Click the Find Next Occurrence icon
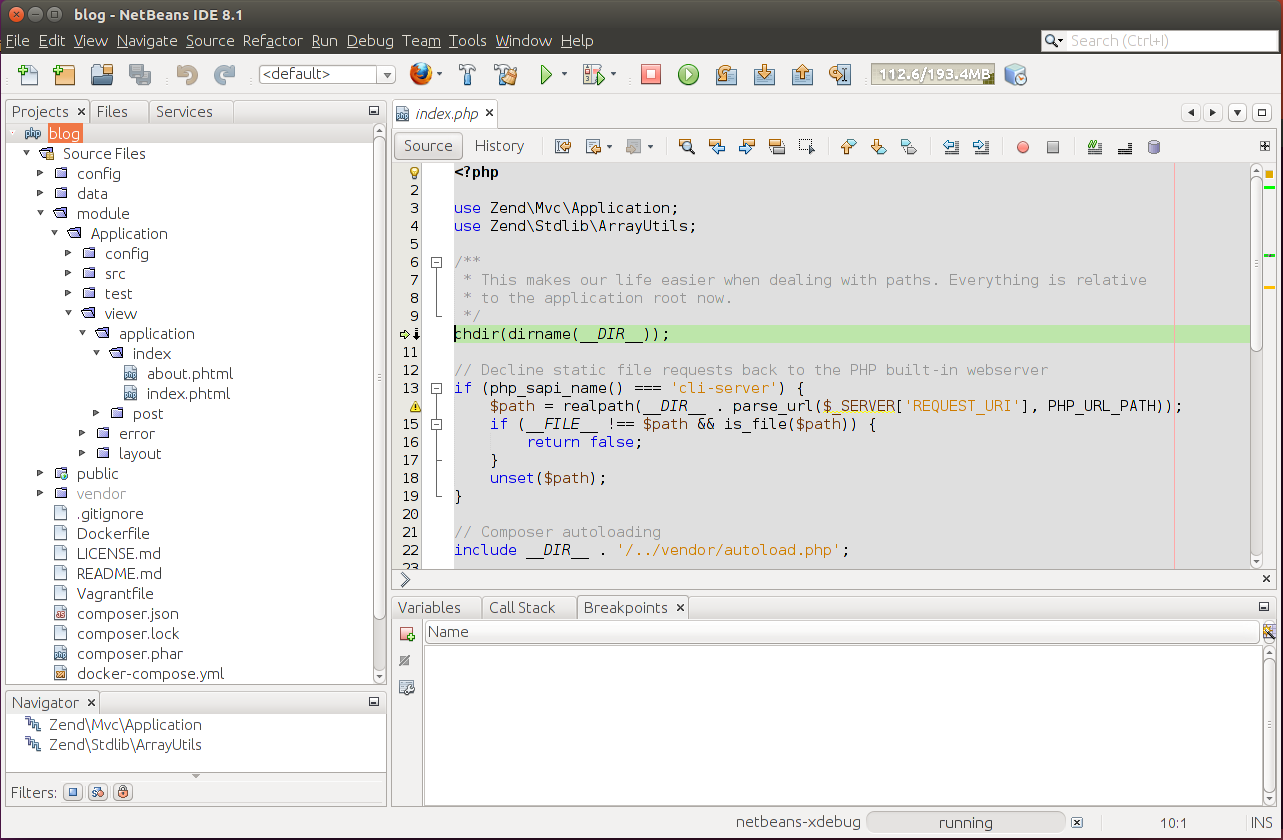Viewport: 1283px width, 840px height. tap(747, 146)
